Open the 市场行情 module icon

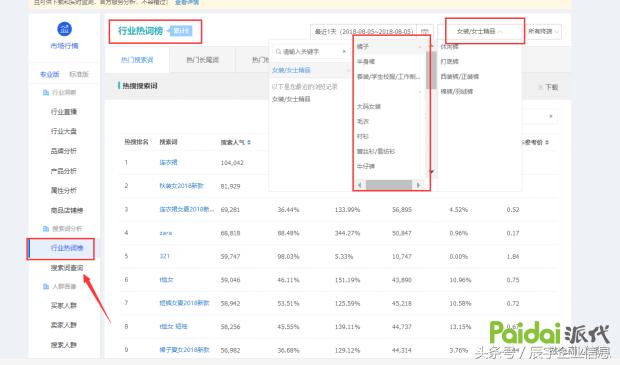pos(64,29)
